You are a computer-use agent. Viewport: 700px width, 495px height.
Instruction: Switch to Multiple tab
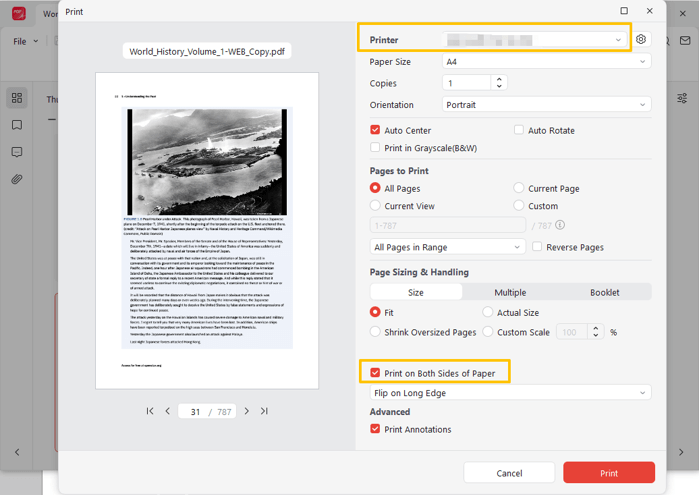pos(510,292)
